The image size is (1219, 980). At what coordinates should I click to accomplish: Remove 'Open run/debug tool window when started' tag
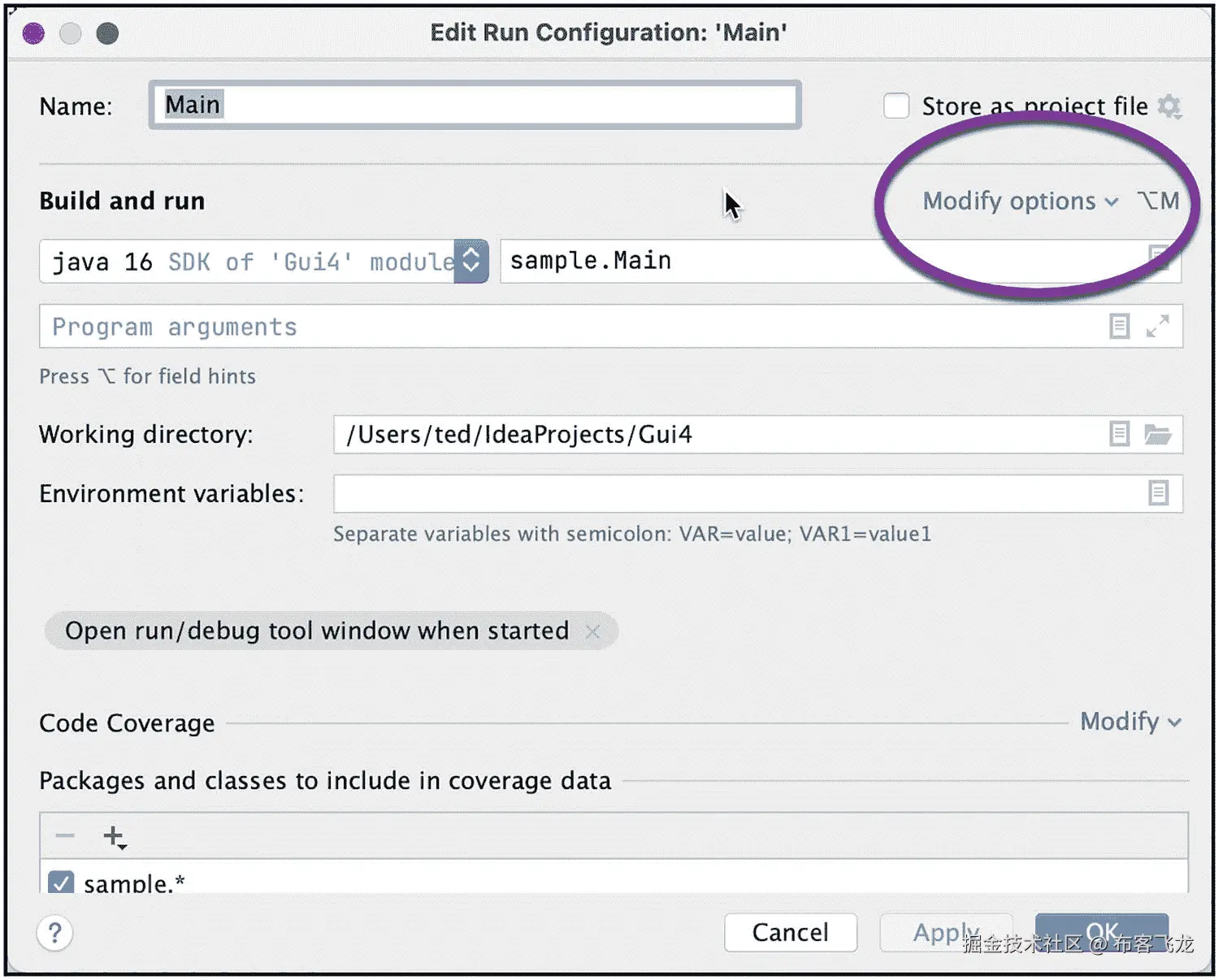pyautogui.click(x=593, y=631)
